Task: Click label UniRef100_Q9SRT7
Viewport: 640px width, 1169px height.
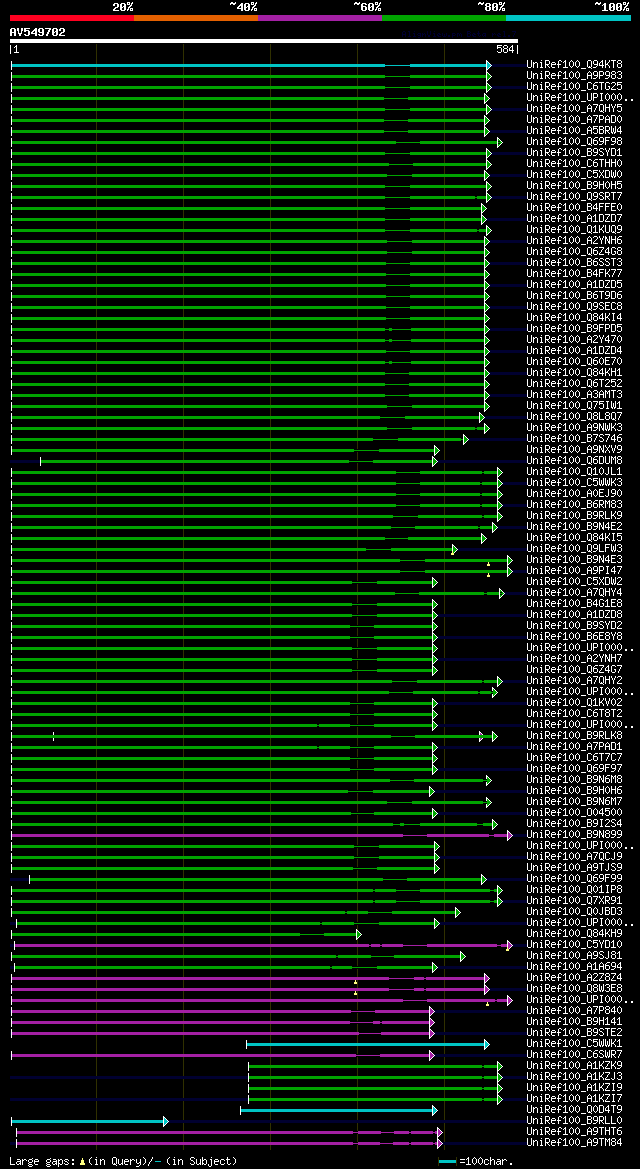Action: click(x=574, y=197)
